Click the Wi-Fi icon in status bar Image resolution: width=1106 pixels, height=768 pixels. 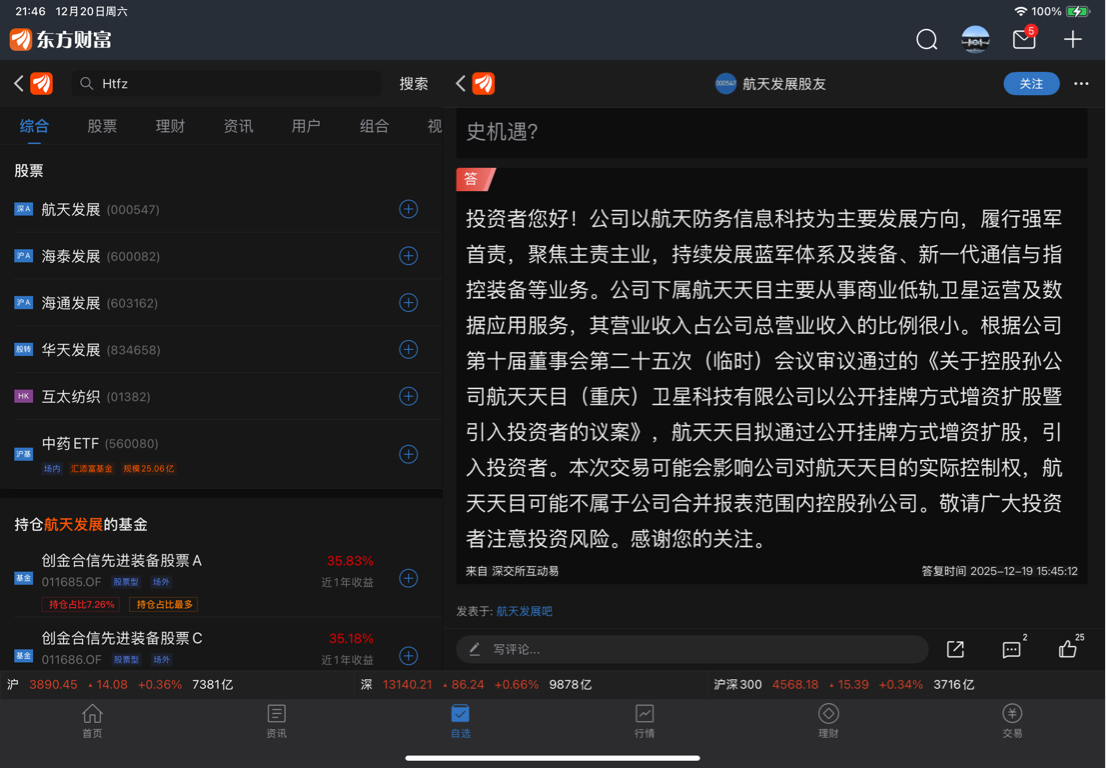[x=1020, y=11]
